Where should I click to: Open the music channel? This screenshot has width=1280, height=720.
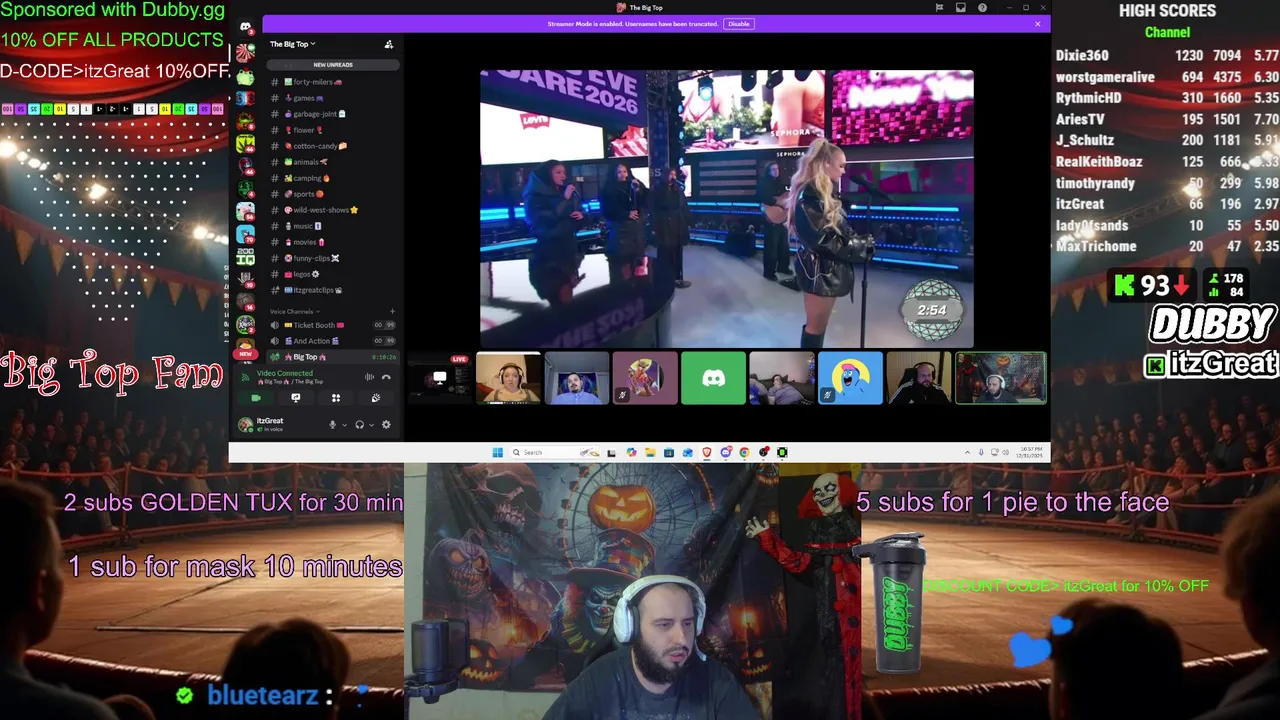[331, 226]
